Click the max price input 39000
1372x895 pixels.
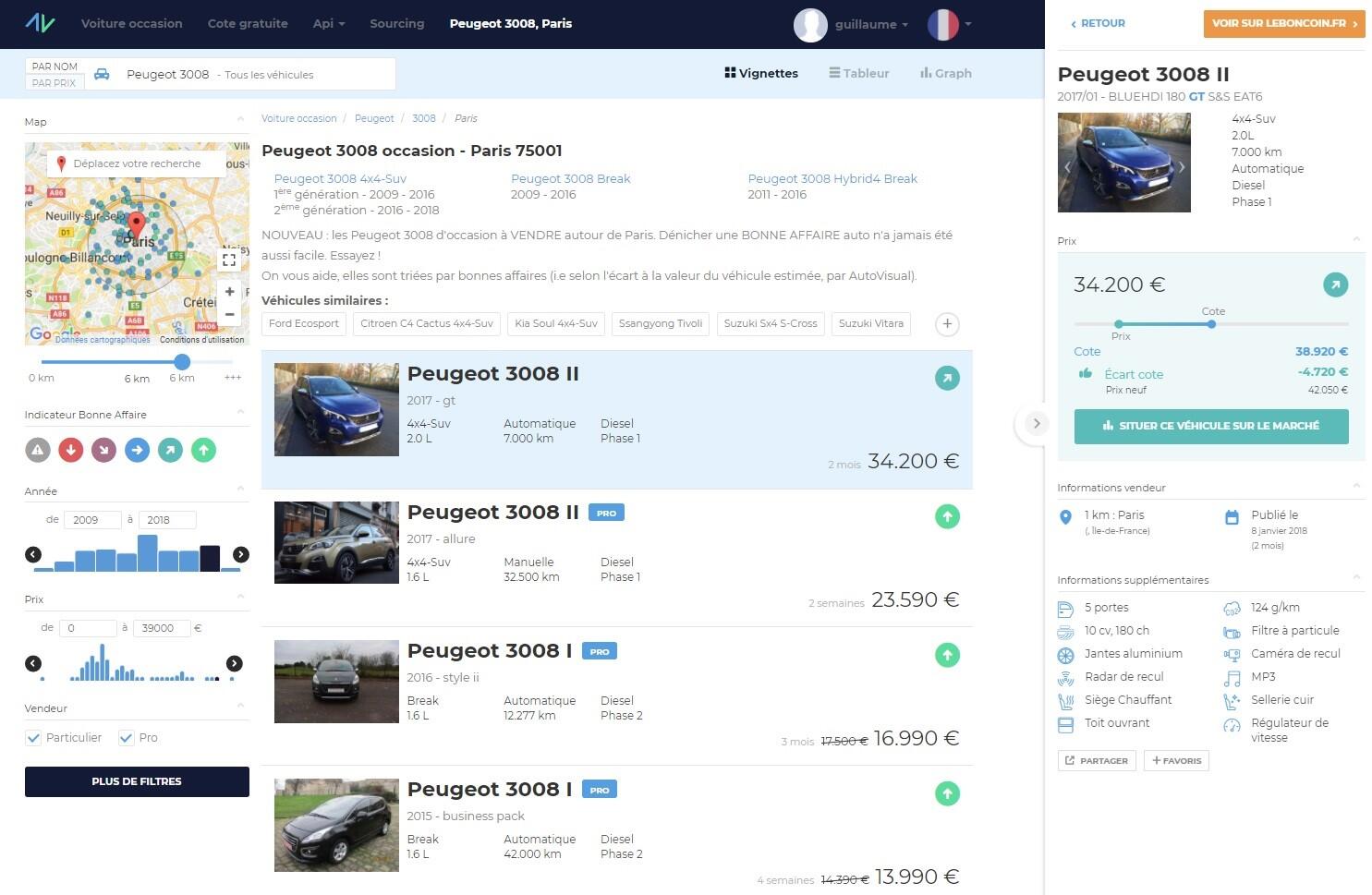pyautogui.click(x=162, y=628)
